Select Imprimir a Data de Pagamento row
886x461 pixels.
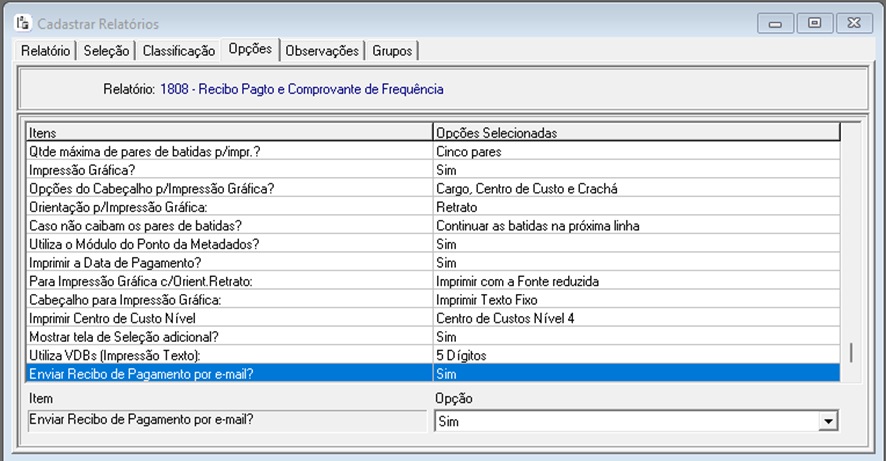point(228,263)
